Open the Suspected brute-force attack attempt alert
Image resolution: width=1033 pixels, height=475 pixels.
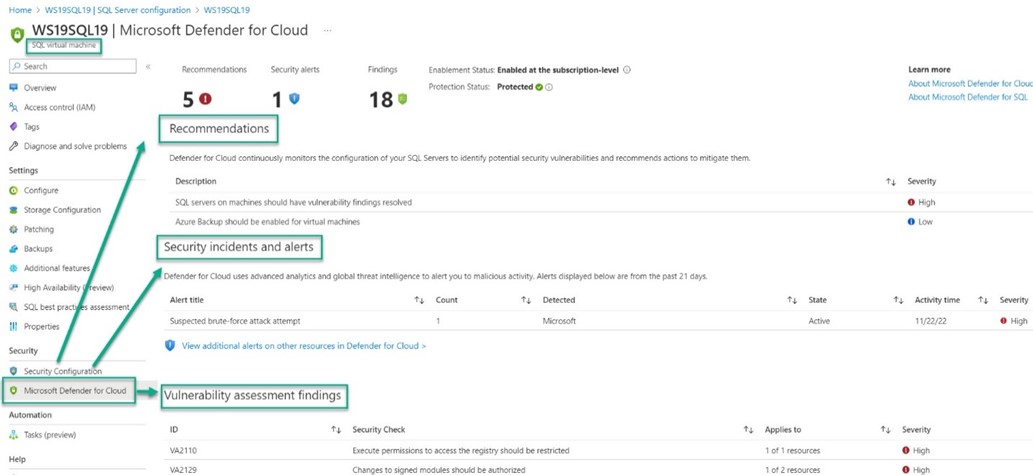click(235, 321)
